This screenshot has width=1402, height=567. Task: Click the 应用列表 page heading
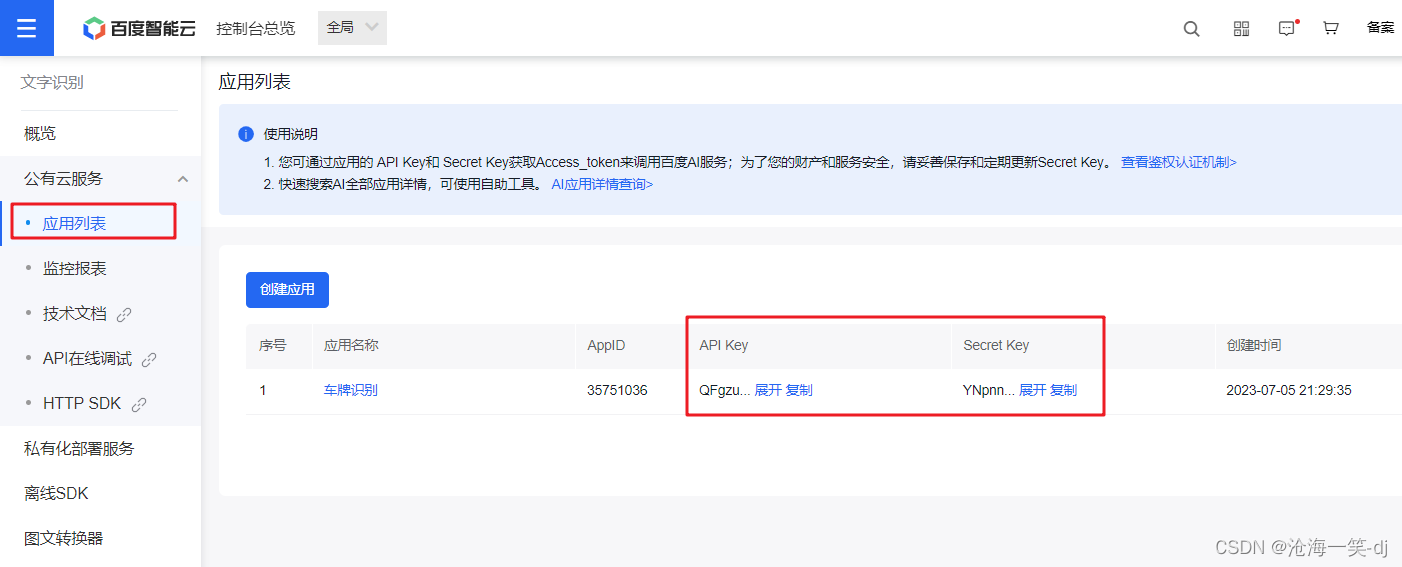point(255,82)
